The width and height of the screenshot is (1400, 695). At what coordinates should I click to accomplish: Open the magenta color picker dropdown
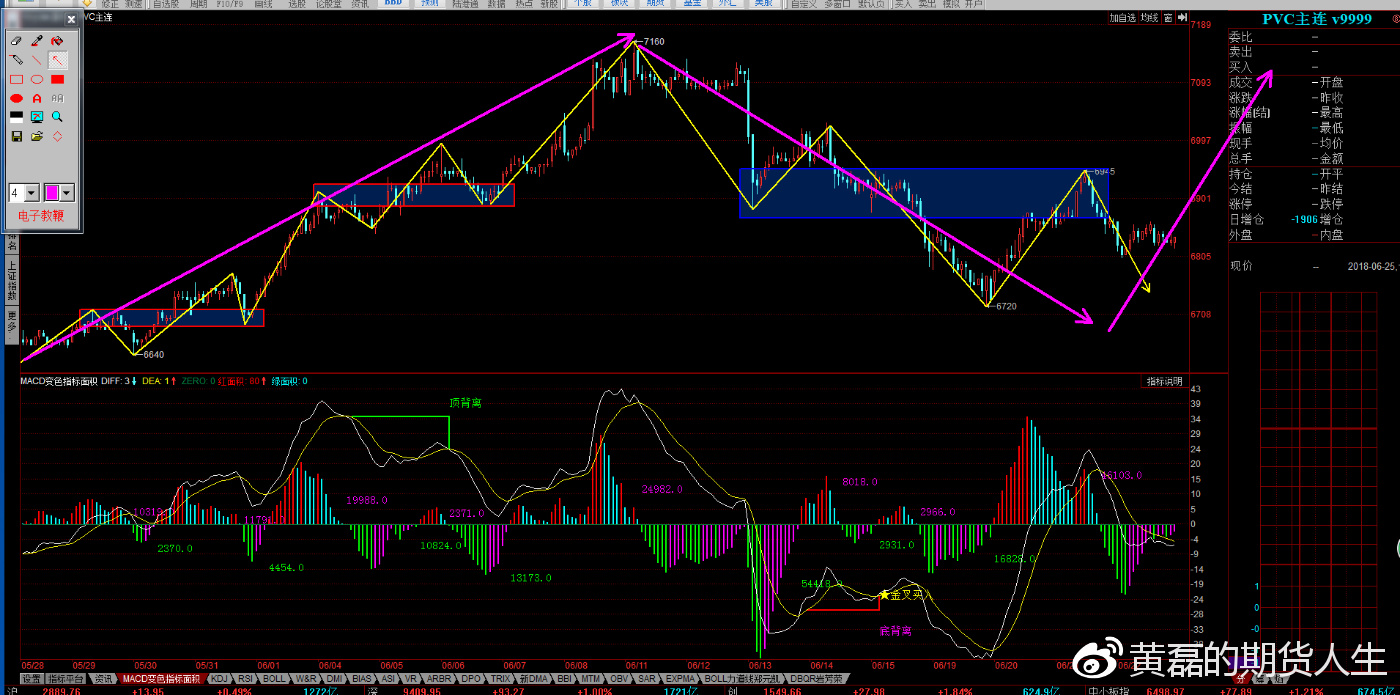click(x=68, y=192)
